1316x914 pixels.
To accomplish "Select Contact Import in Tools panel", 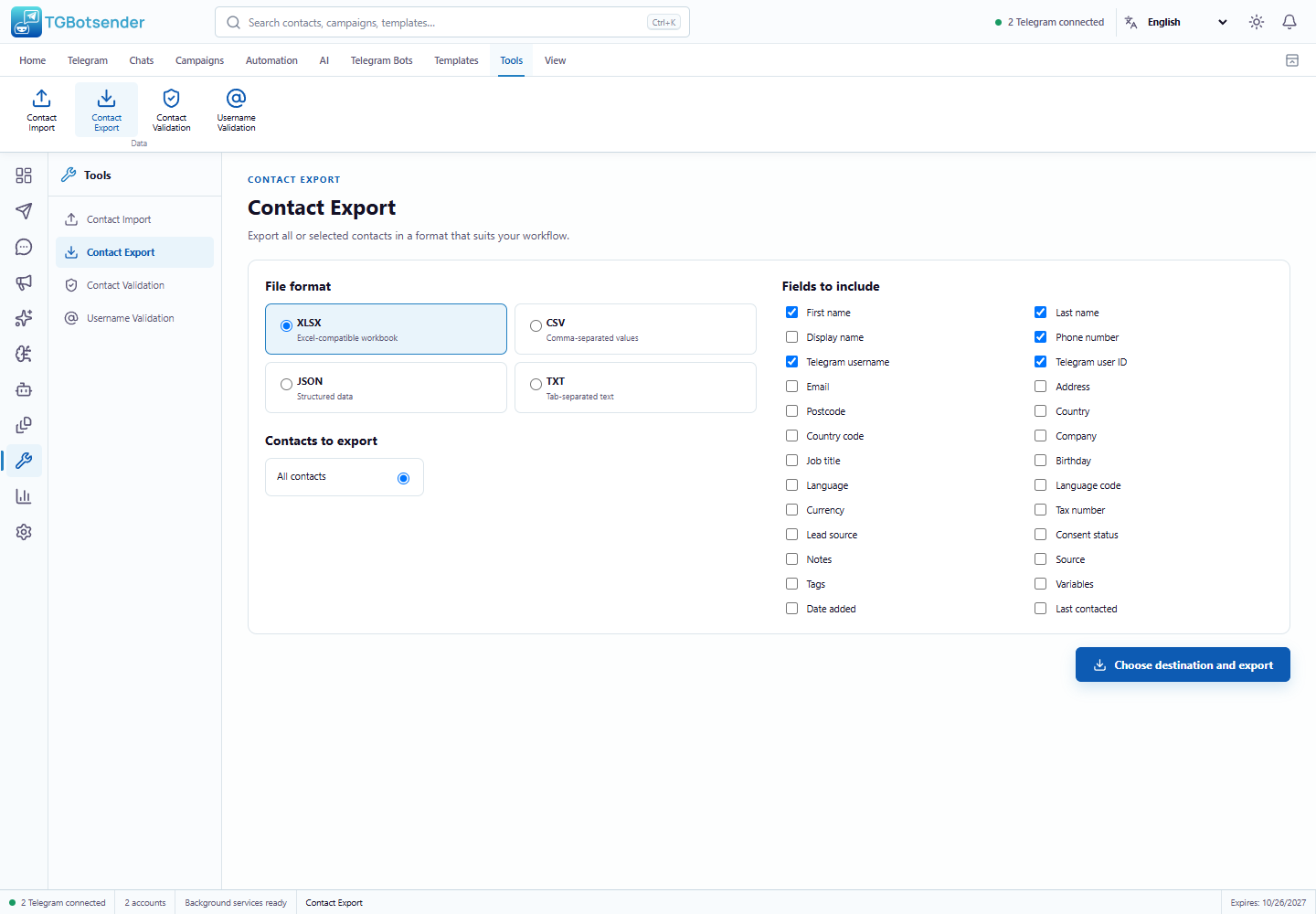I will click(134, 219).
